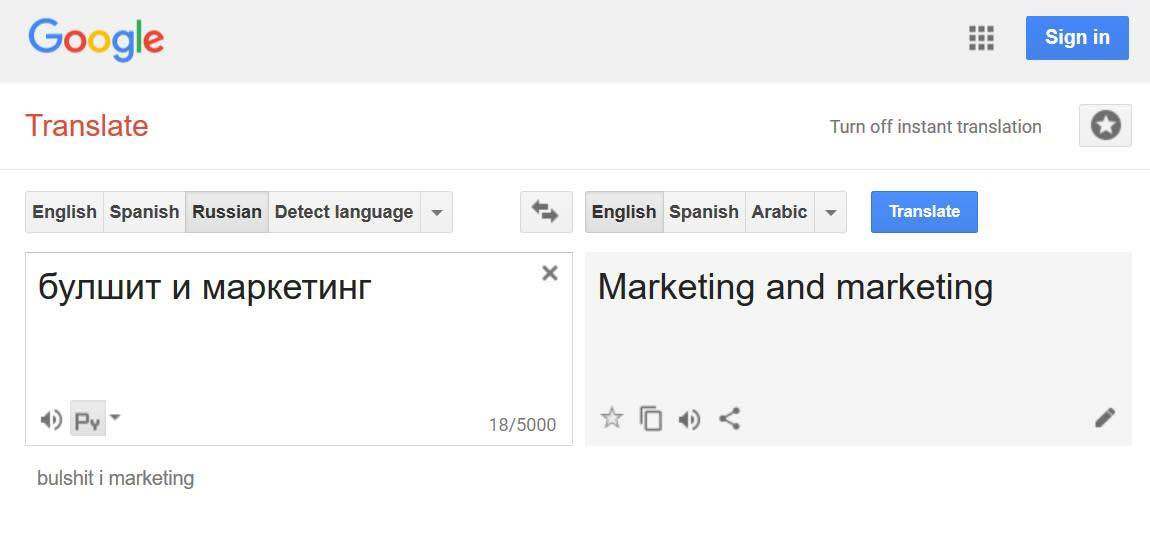This screenshot has width=1150, height=545.
Task: Click the 18/5000 character counter
Action: tap(522, 425)
